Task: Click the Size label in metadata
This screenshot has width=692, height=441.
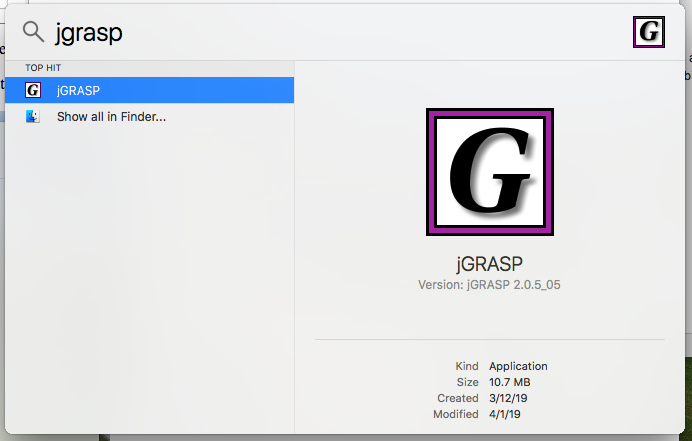Action: click(468, 382)
